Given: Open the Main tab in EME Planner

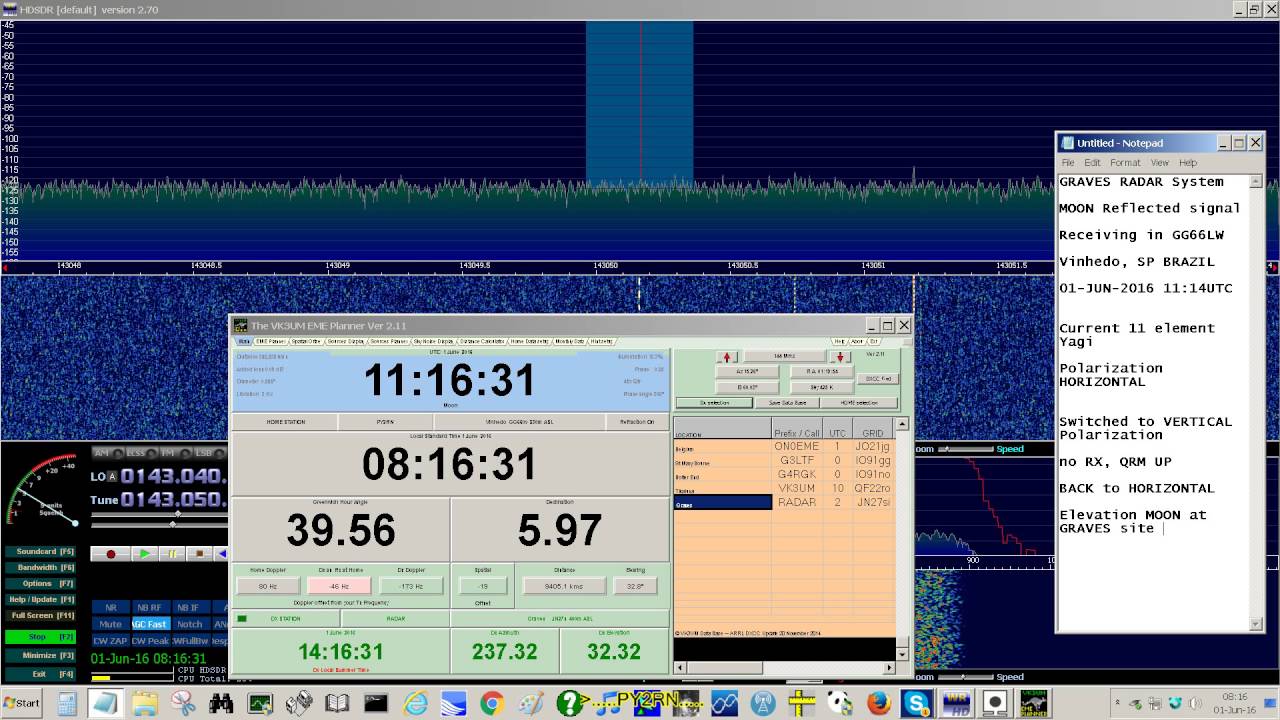Looking at the screenshot, I should [244, 341].
